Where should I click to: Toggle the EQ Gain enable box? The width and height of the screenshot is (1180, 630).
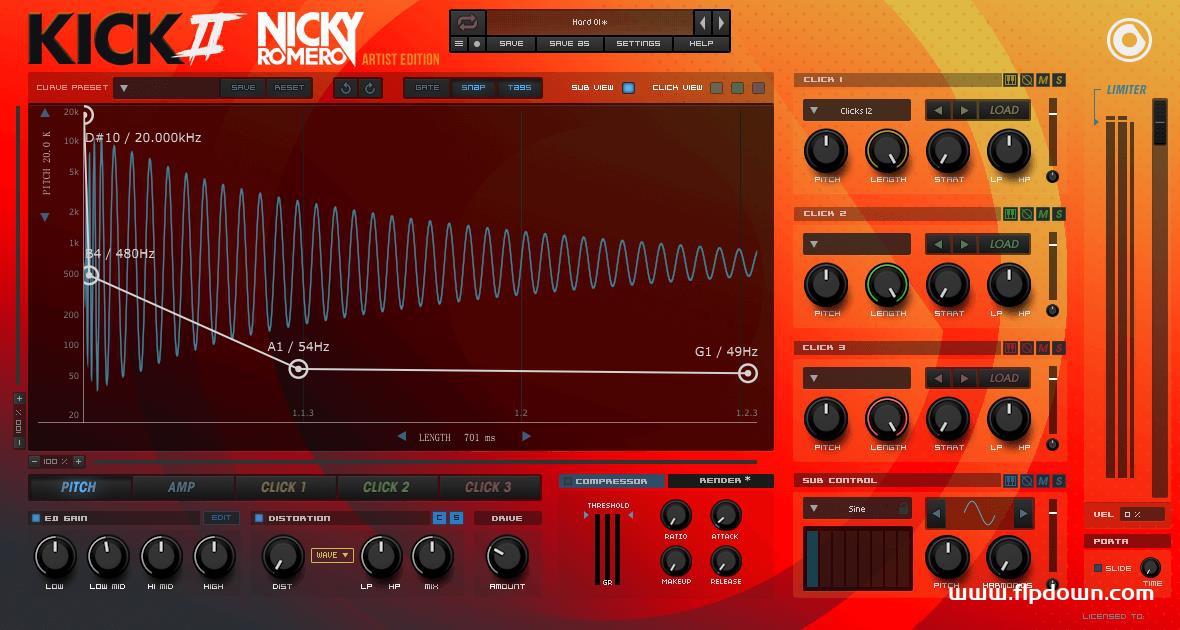[x=37, y=518]
